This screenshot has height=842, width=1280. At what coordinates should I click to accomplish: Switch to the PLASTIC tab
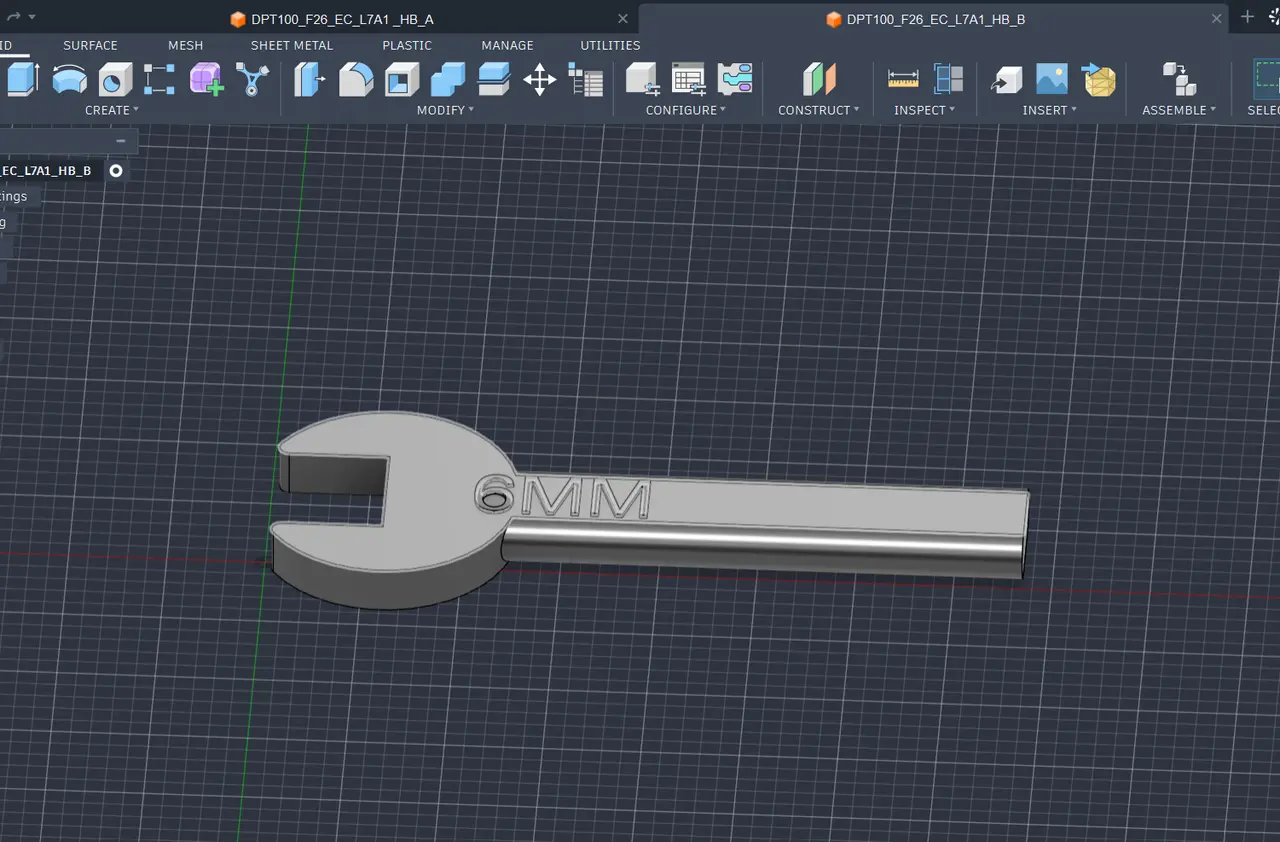[x=407, y=45]
